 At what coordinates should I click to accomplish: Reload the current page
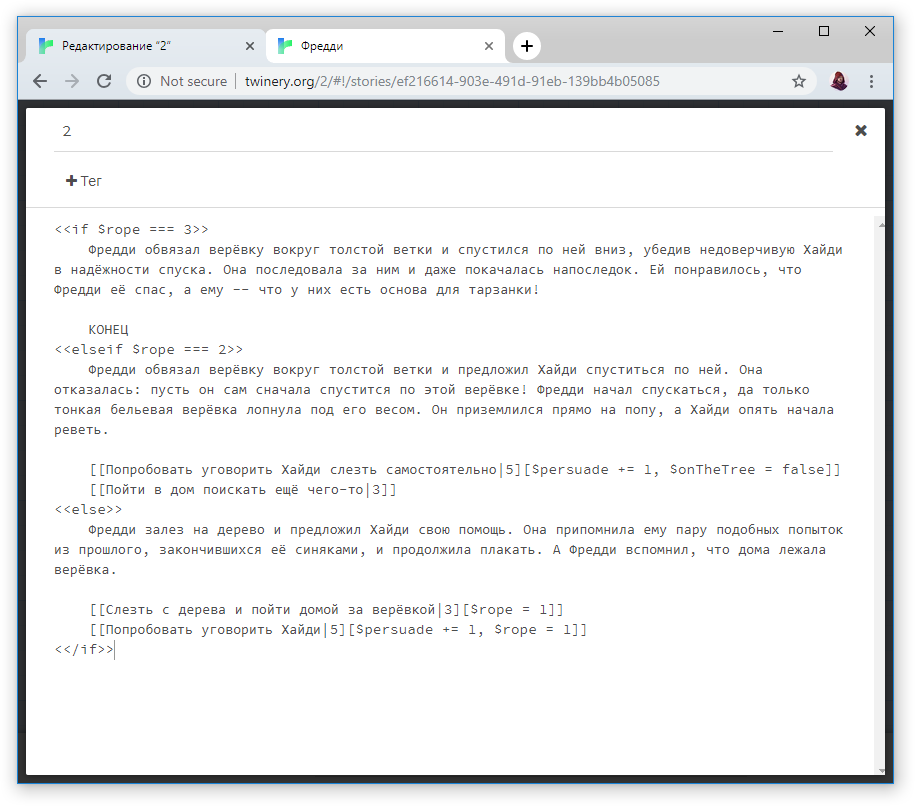104,81
